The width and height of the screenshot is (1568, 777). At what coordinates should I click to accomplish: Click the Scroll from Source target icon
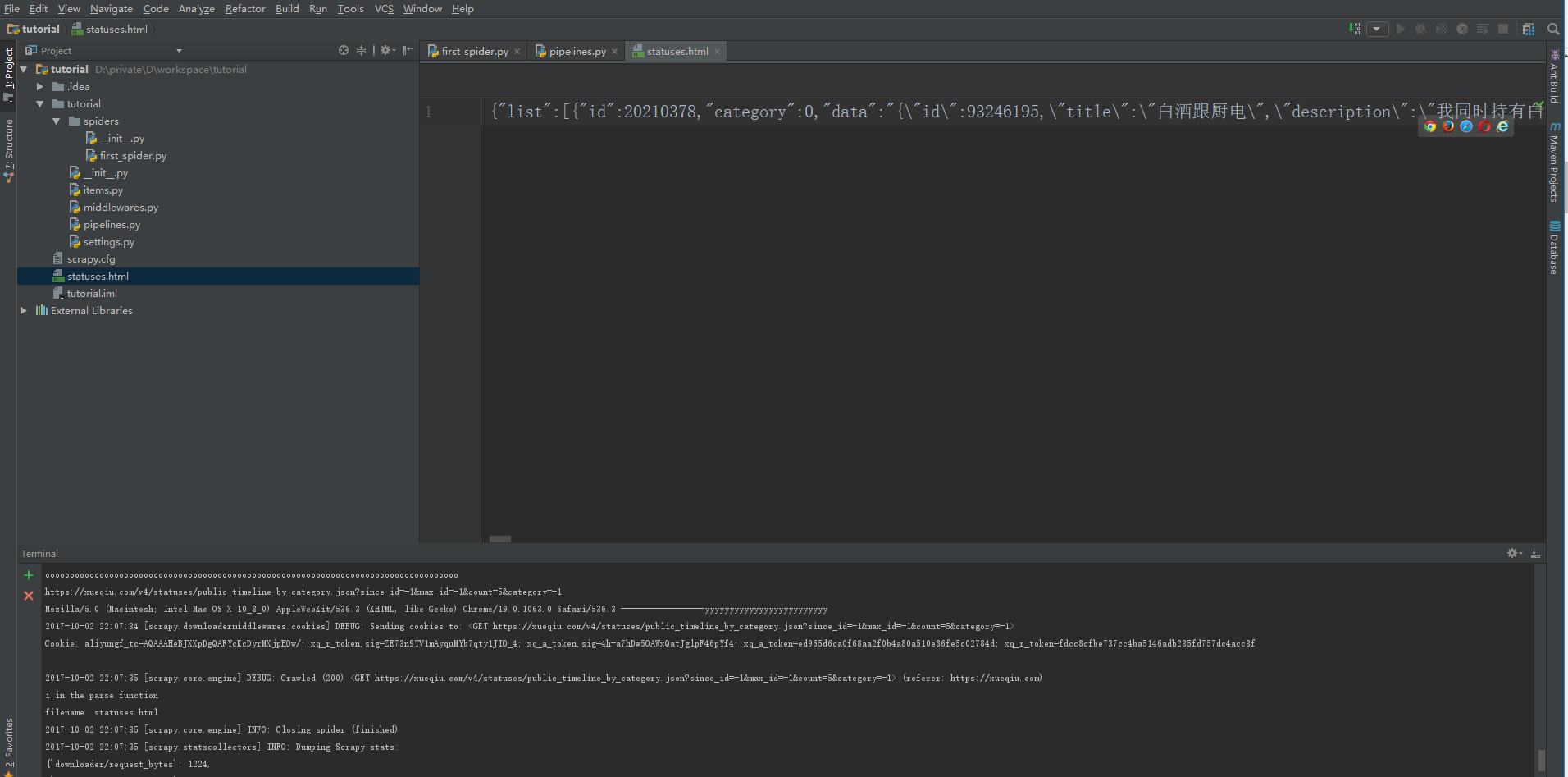(344, 50)
